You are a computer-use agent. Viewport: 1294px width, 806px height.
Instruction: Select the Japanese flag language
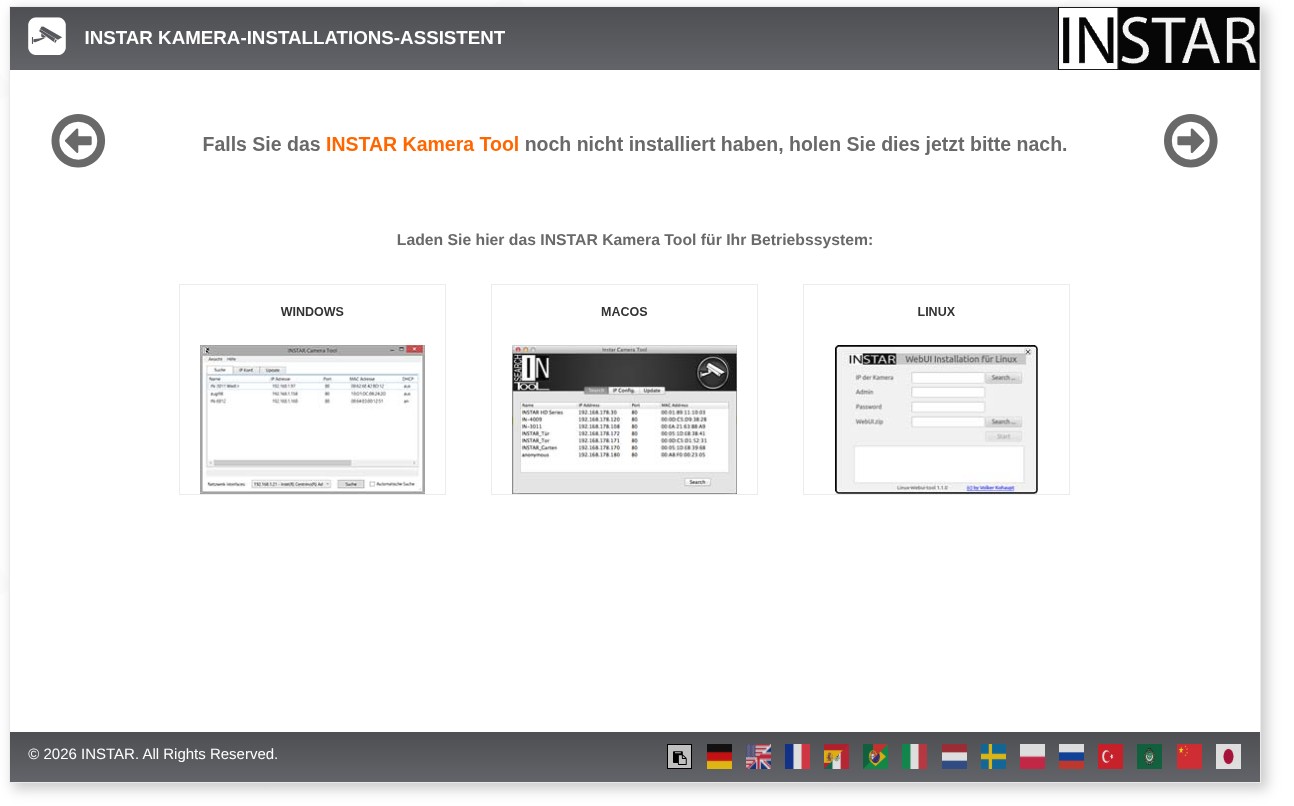tap(1228, 757)
